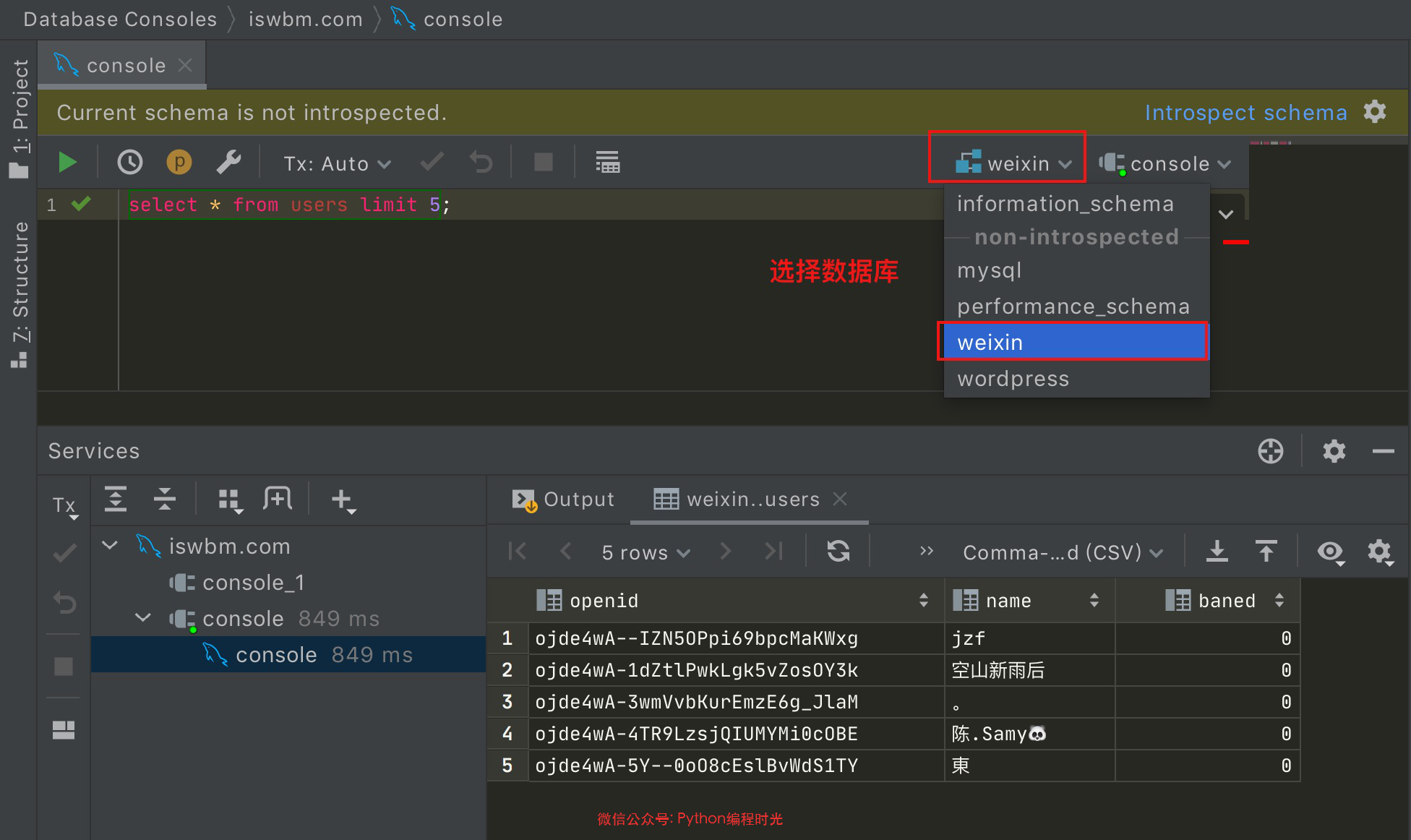1411x840 pixels.
Task: Click the export data download icon
Action: [x=1217, y=552]
